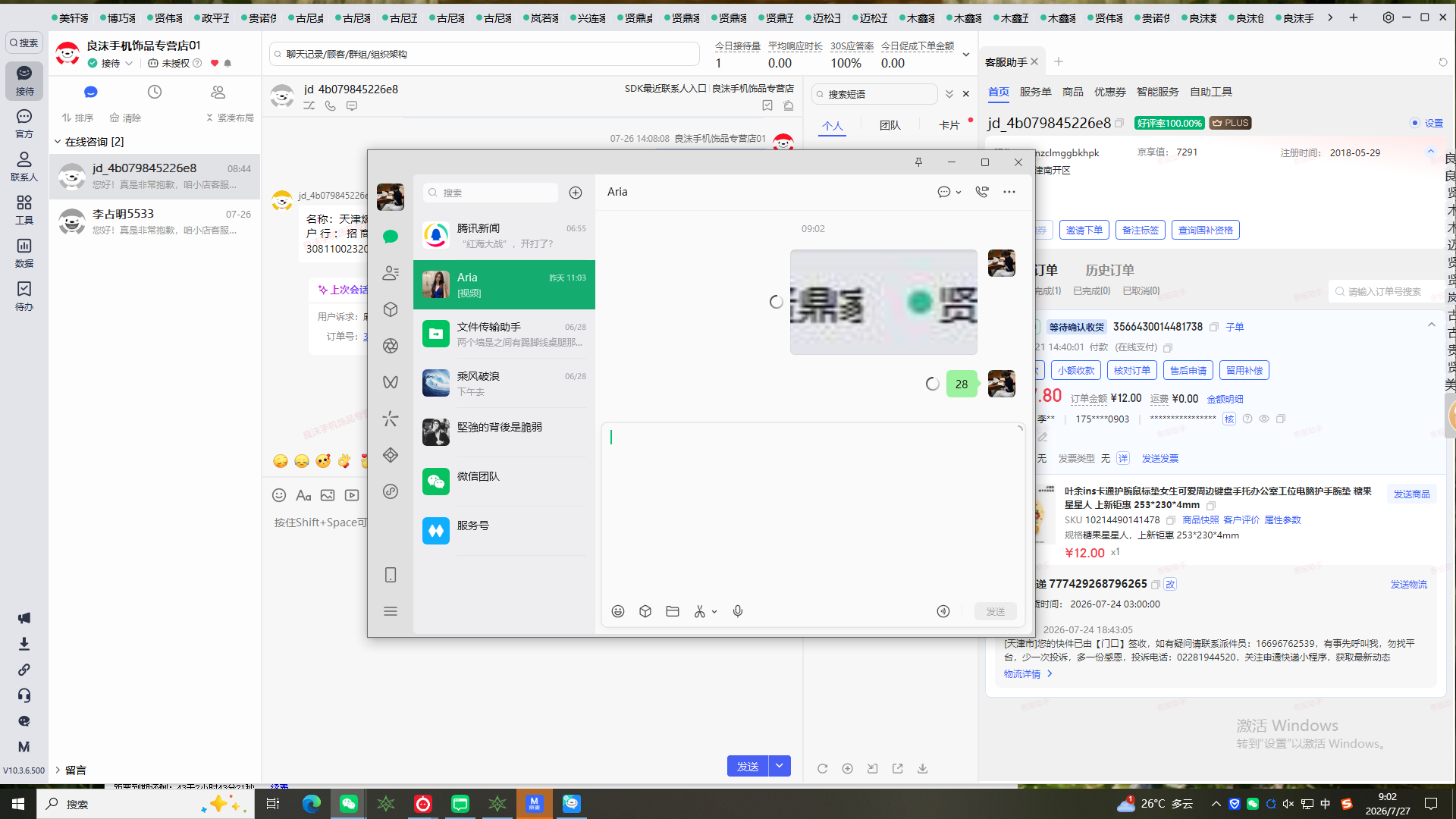
Task: Switch to 服务单 tab
Action: tap(1035, 92)
